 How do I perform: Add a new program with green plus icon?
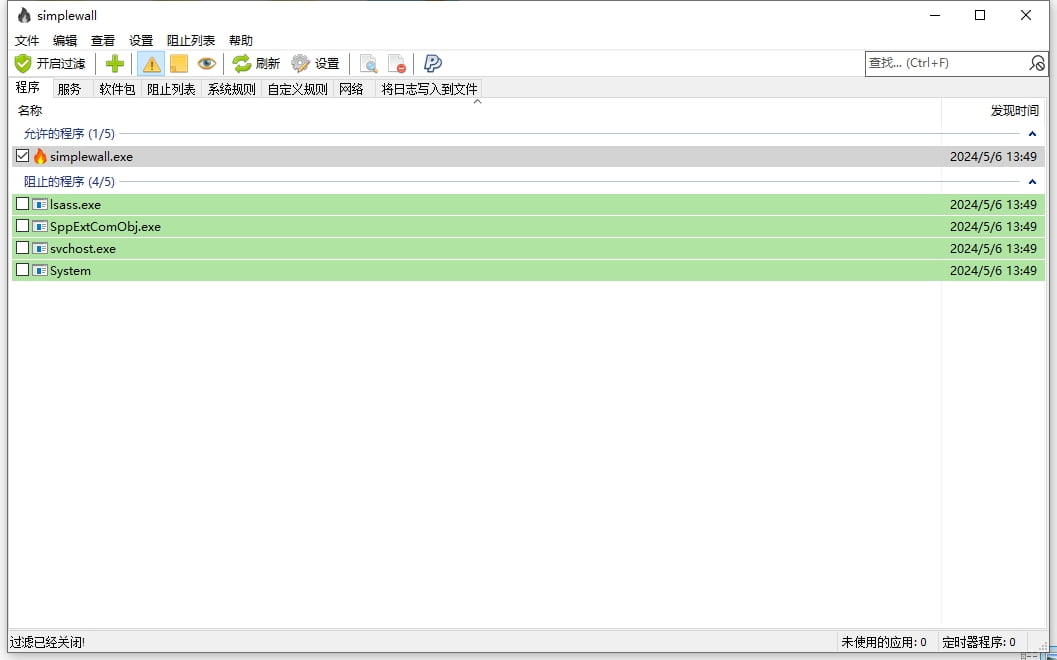[115, 63]
